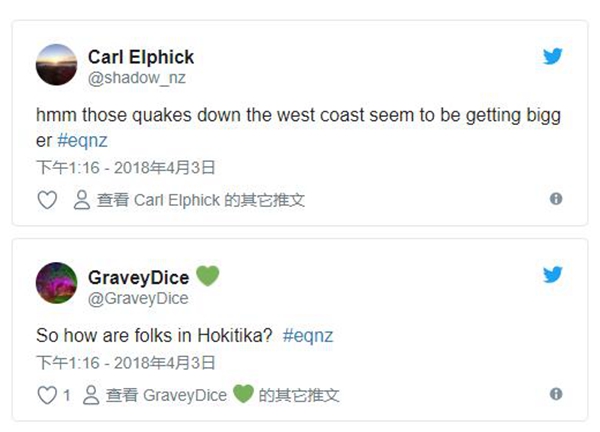Visit the @shadow_nz handle
Image resolution: width=600 pixels, height=432 pixels.
136,78
